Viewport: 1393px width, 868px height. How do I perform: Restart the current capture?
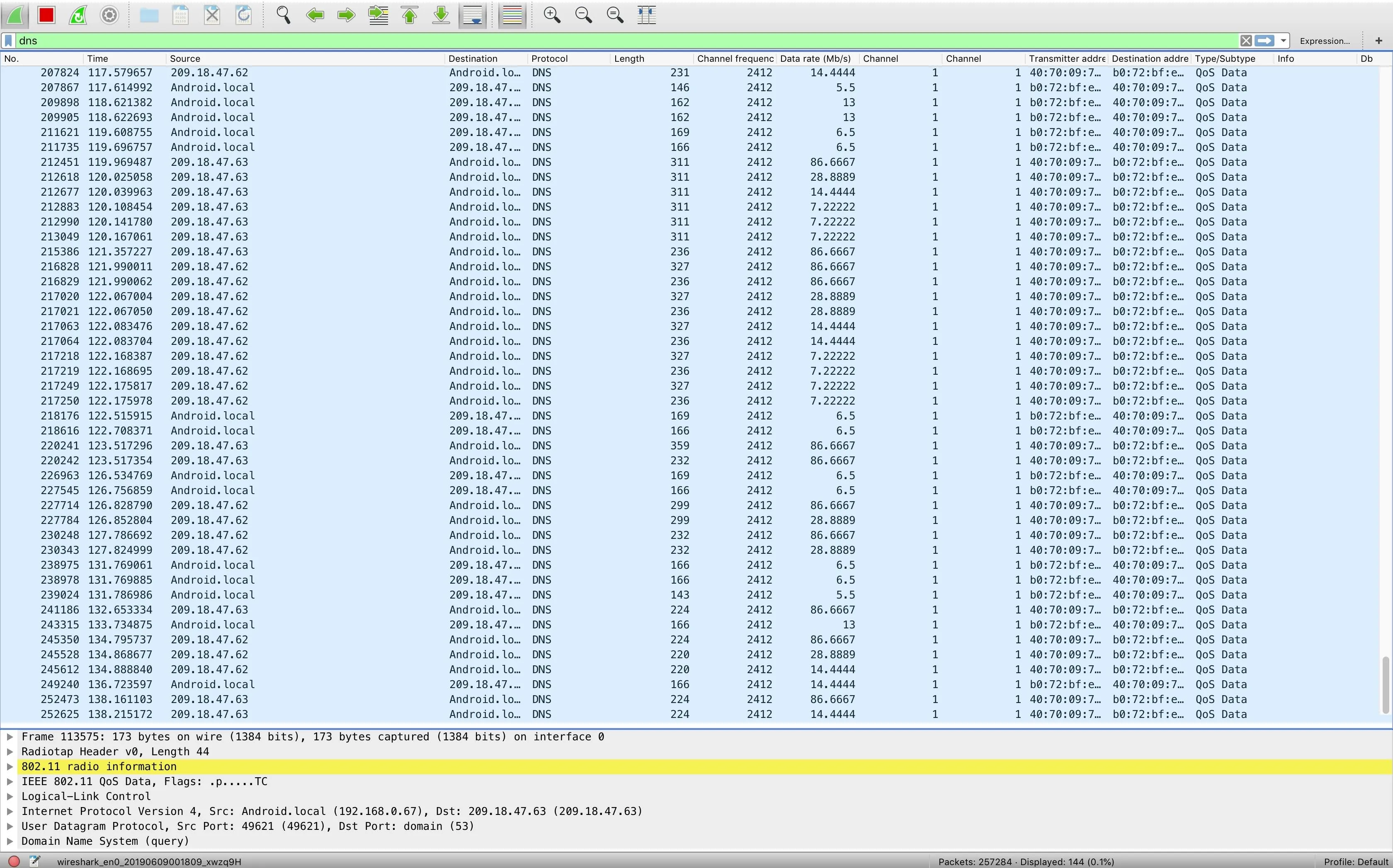78,15
